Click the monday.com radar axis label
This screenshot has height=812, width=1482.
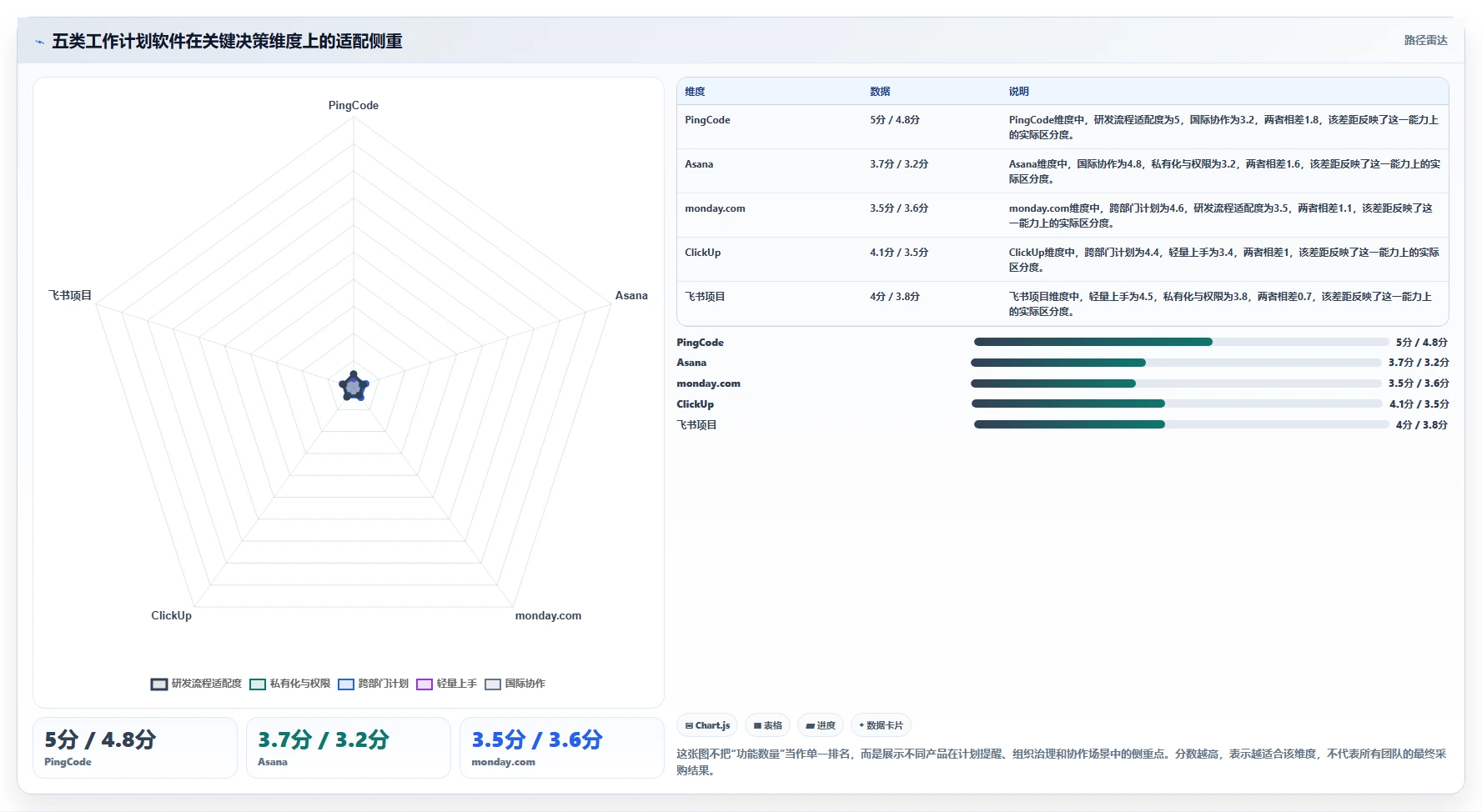[548, 616]
